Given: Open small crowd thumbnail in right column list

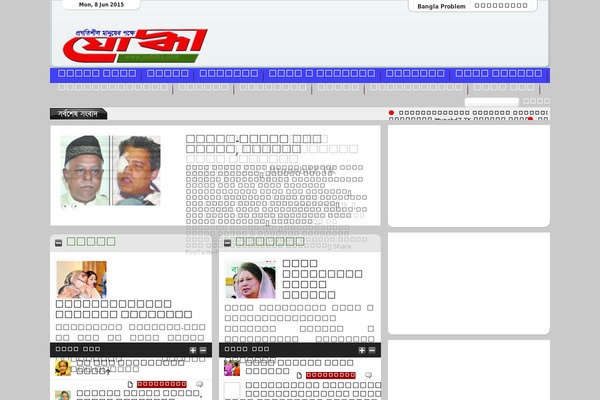Looking at the screenshot, I should tap(232, 368).
